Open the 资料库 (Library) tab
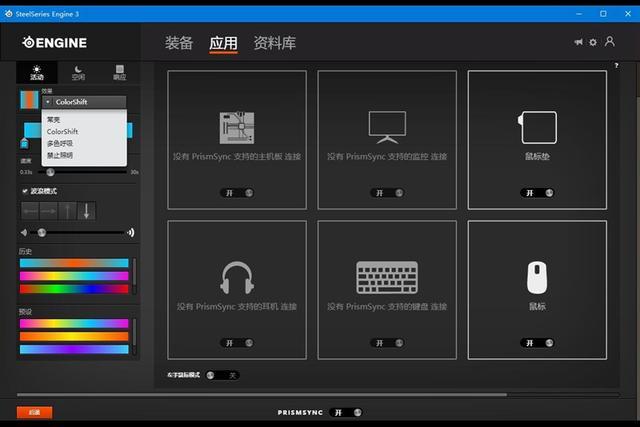The image size is (640, 427). pos(275,43)
